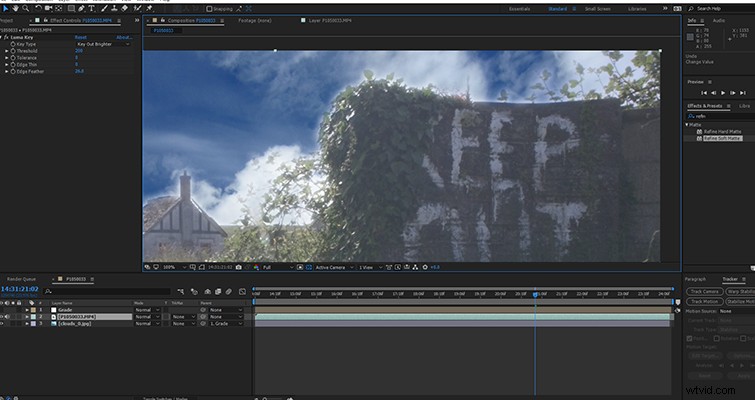Toggle the Luma Key fx switch
Image resolution: width=755 pixels, height=400 pixels.
(x=7, y=37)
